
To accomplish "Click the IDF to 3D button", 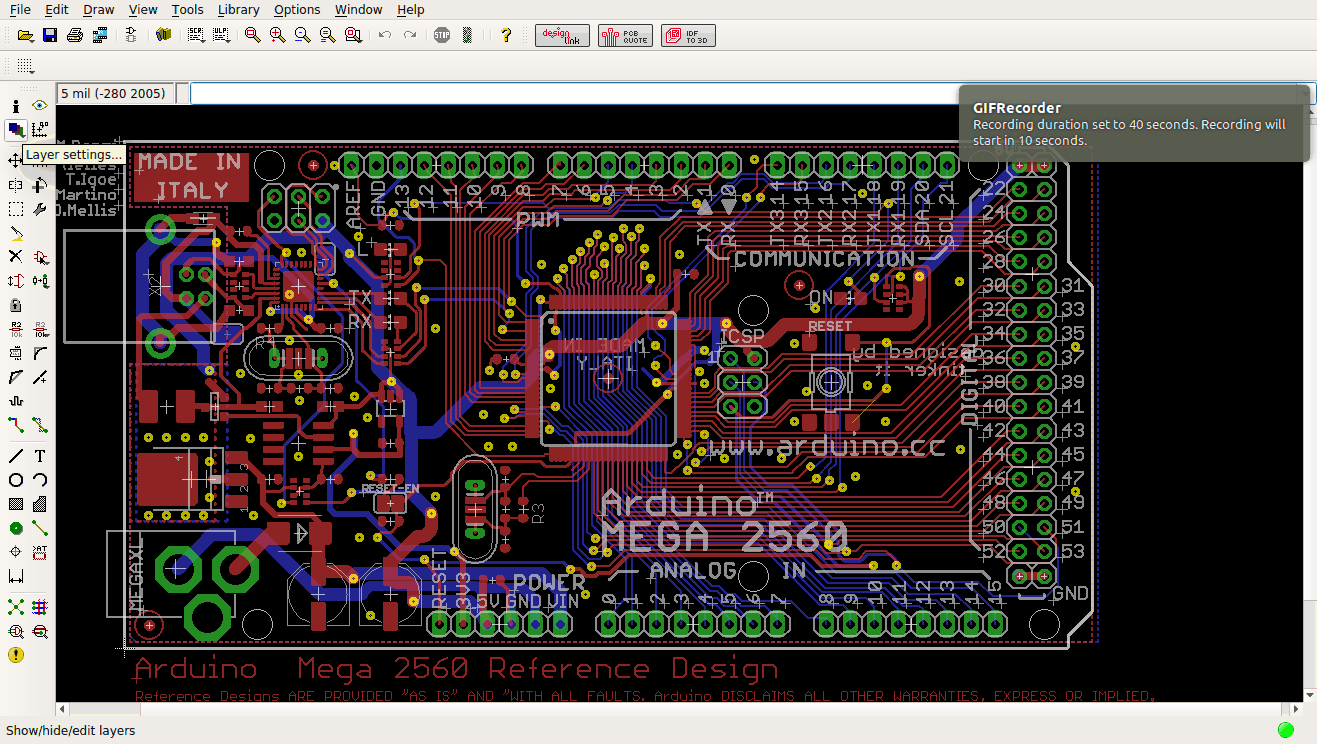I will point(688,35).
